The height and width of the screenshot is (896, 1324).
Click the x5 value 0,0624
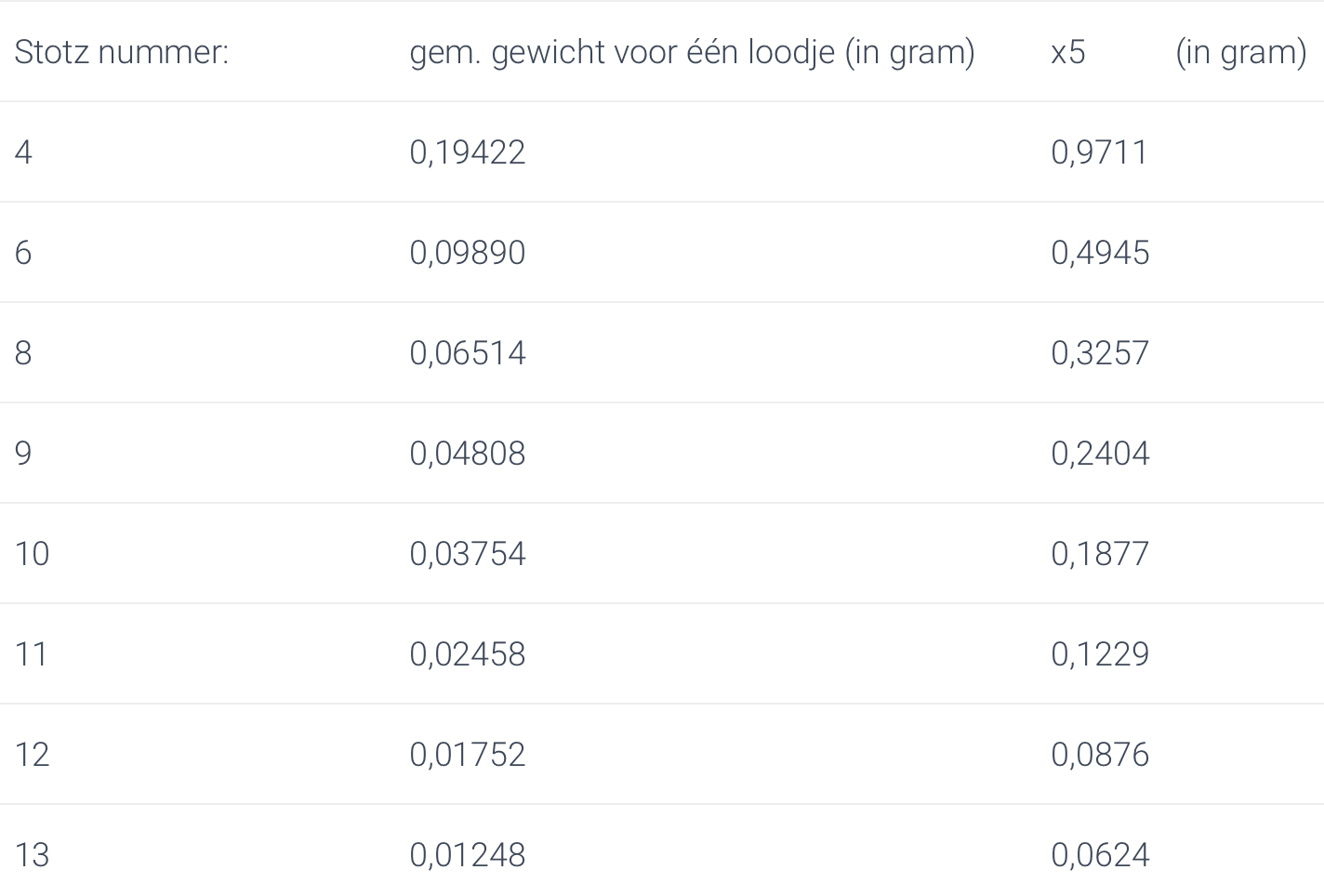click(x=1100, y=855)
